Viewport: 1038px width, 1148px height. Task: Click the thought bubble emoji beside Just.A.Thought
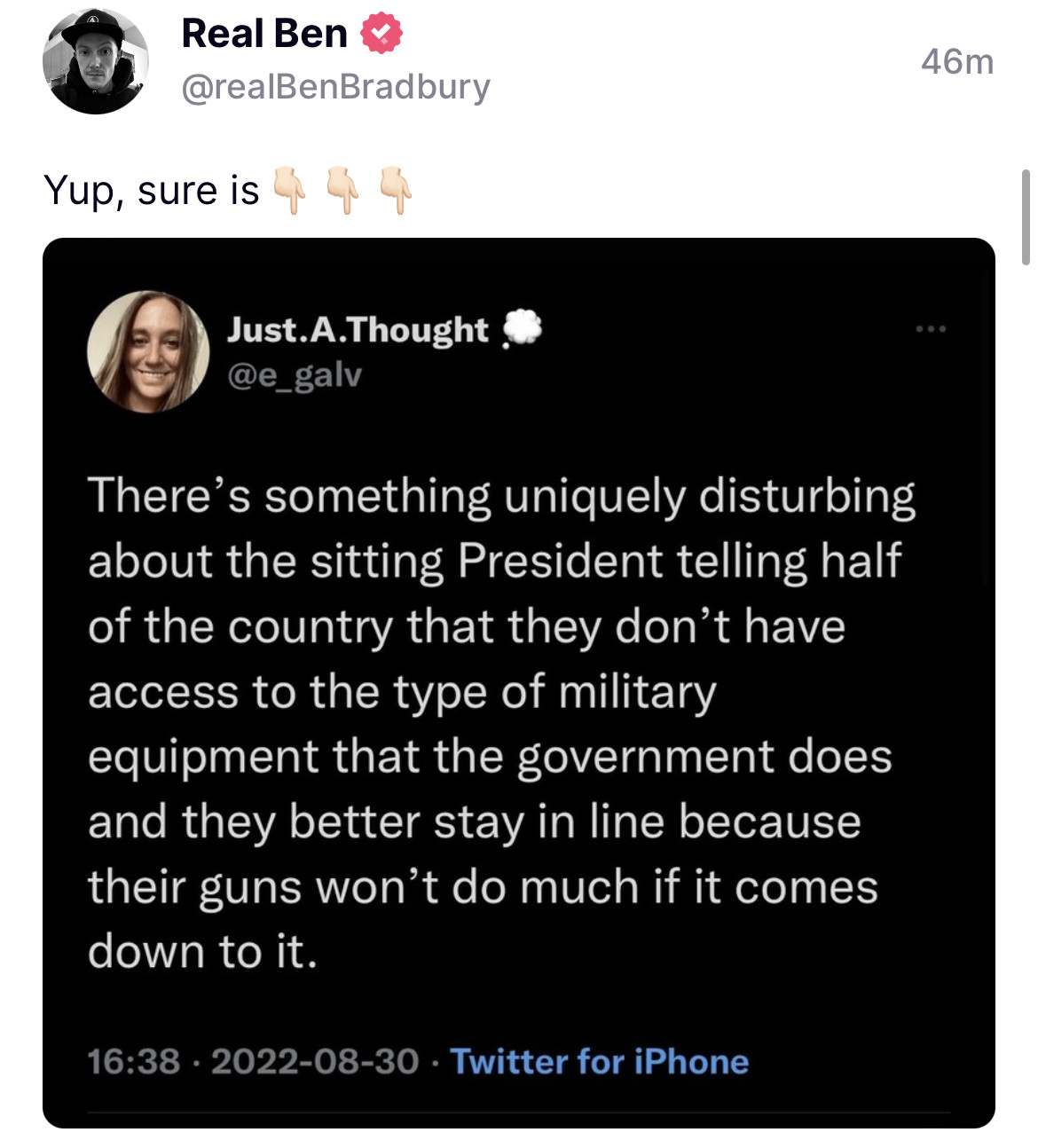point(522,329)
